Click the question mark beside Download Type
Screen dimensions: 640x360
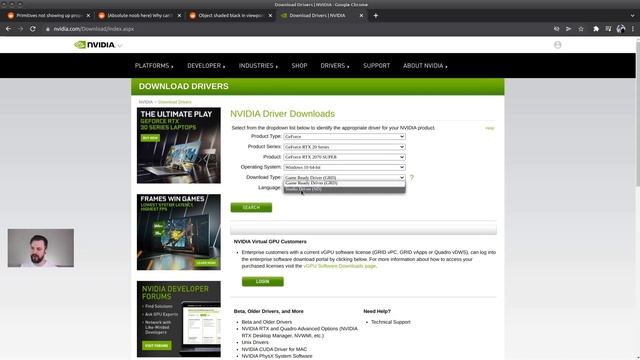click(x=411, y=178)
